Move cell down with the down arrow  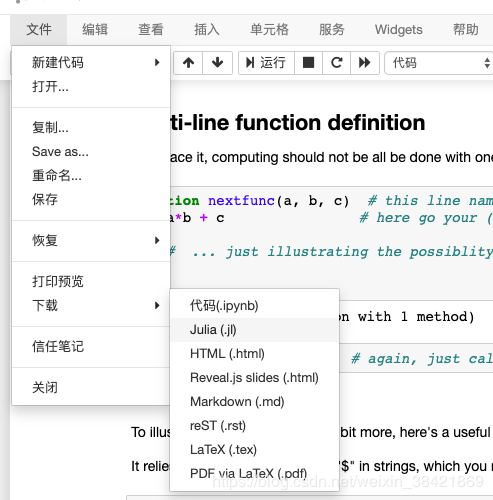coord(217,63)
